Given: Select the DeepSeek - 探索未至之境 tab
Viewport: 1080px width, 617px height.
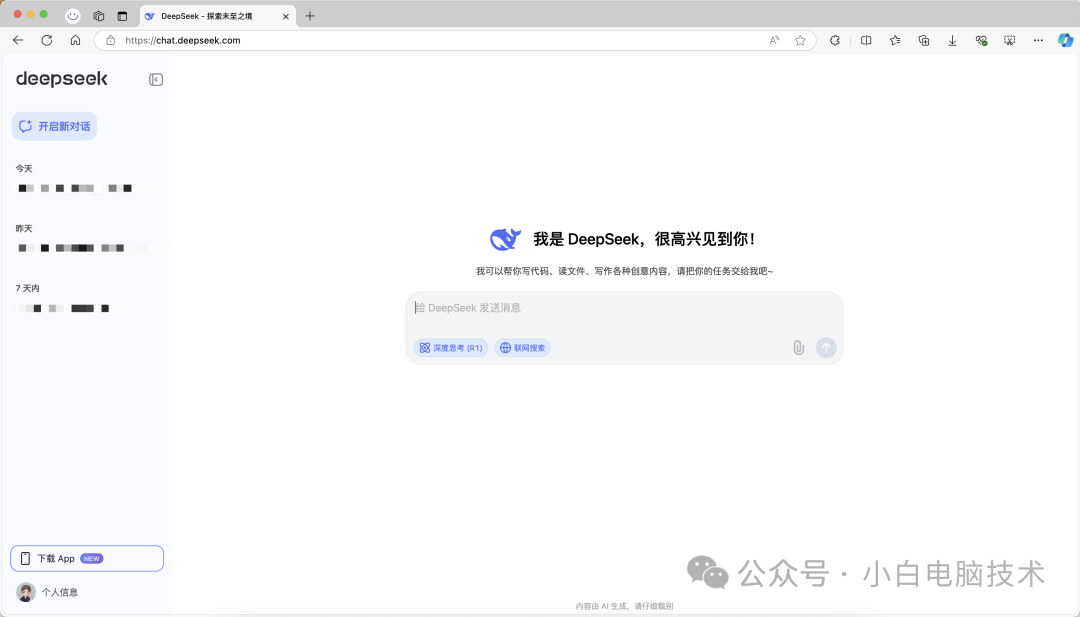Looking at the screenshot, I should point(218,16).
